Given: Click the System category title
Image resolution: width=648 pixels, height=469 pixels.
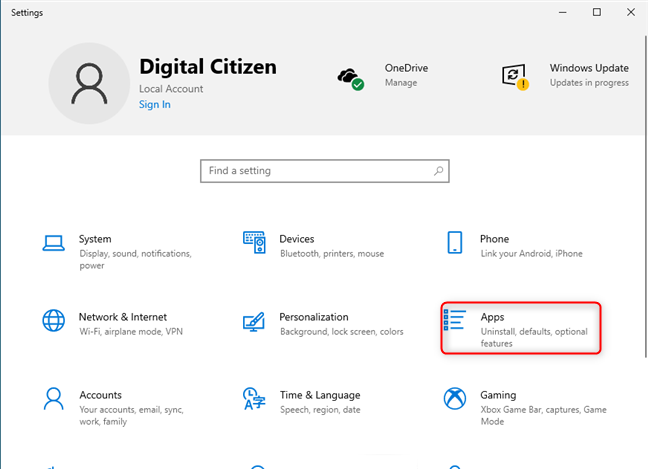Looking at the screenshot, I should [x=95, y=239].
